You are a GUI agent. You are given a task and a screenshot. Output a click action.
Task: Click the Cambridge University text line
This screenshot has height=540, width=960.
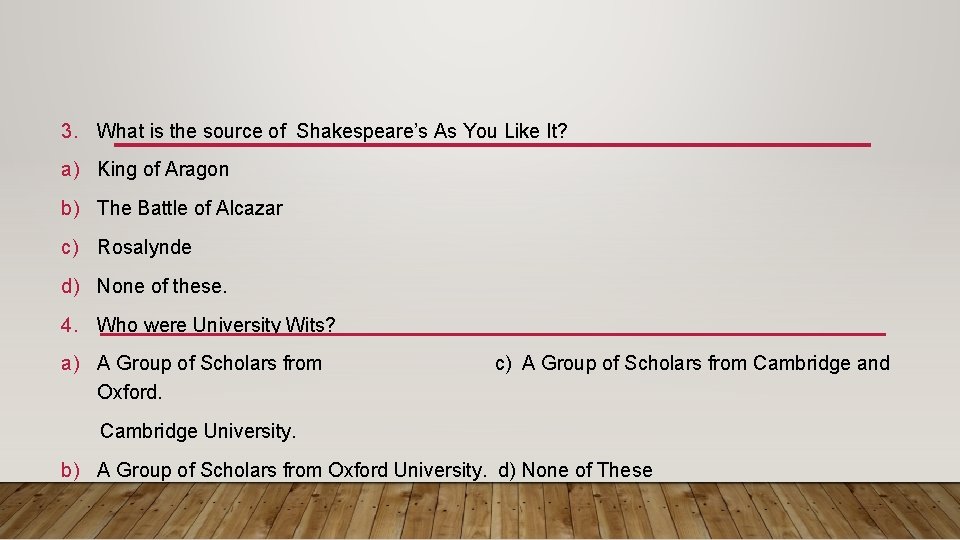click(198, 431)
